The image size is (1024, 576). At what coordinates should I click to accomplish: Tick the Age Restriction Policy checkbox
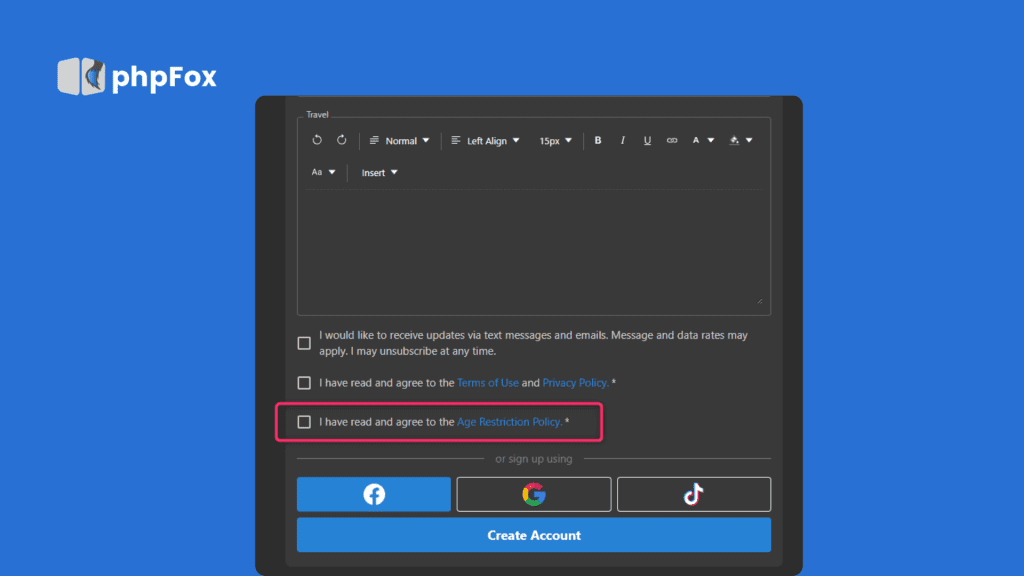point(304,422)
